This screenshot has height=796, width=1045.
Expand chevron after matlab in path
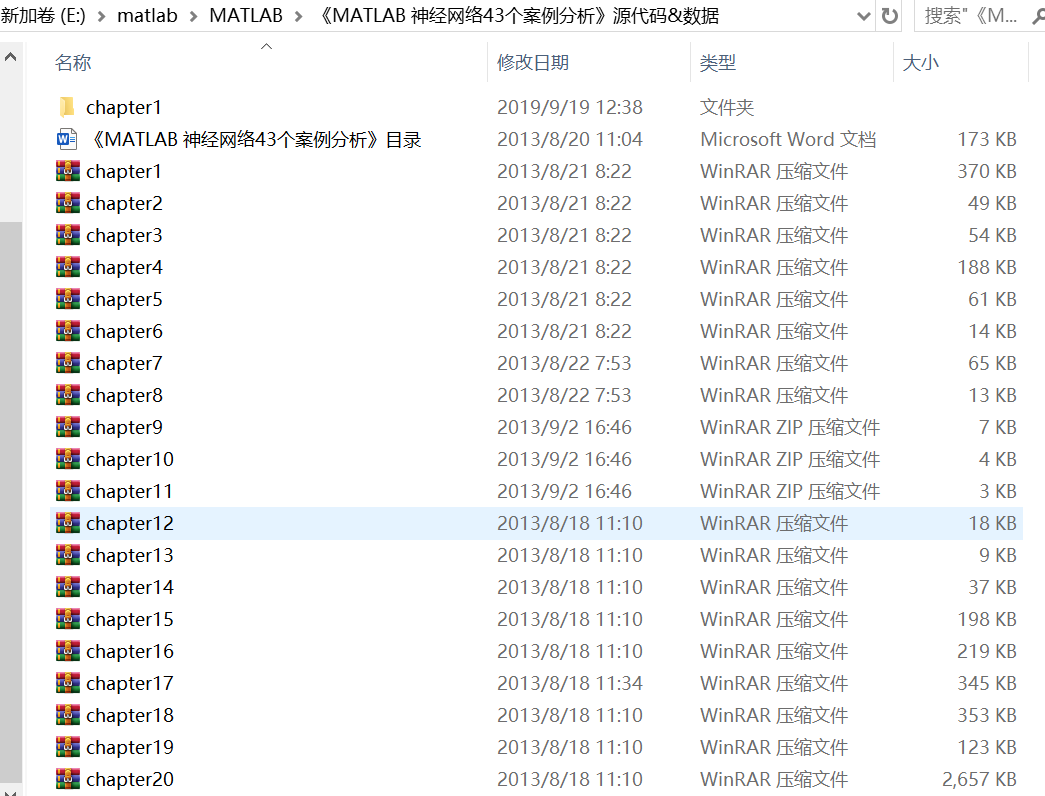tap(194, 16)
